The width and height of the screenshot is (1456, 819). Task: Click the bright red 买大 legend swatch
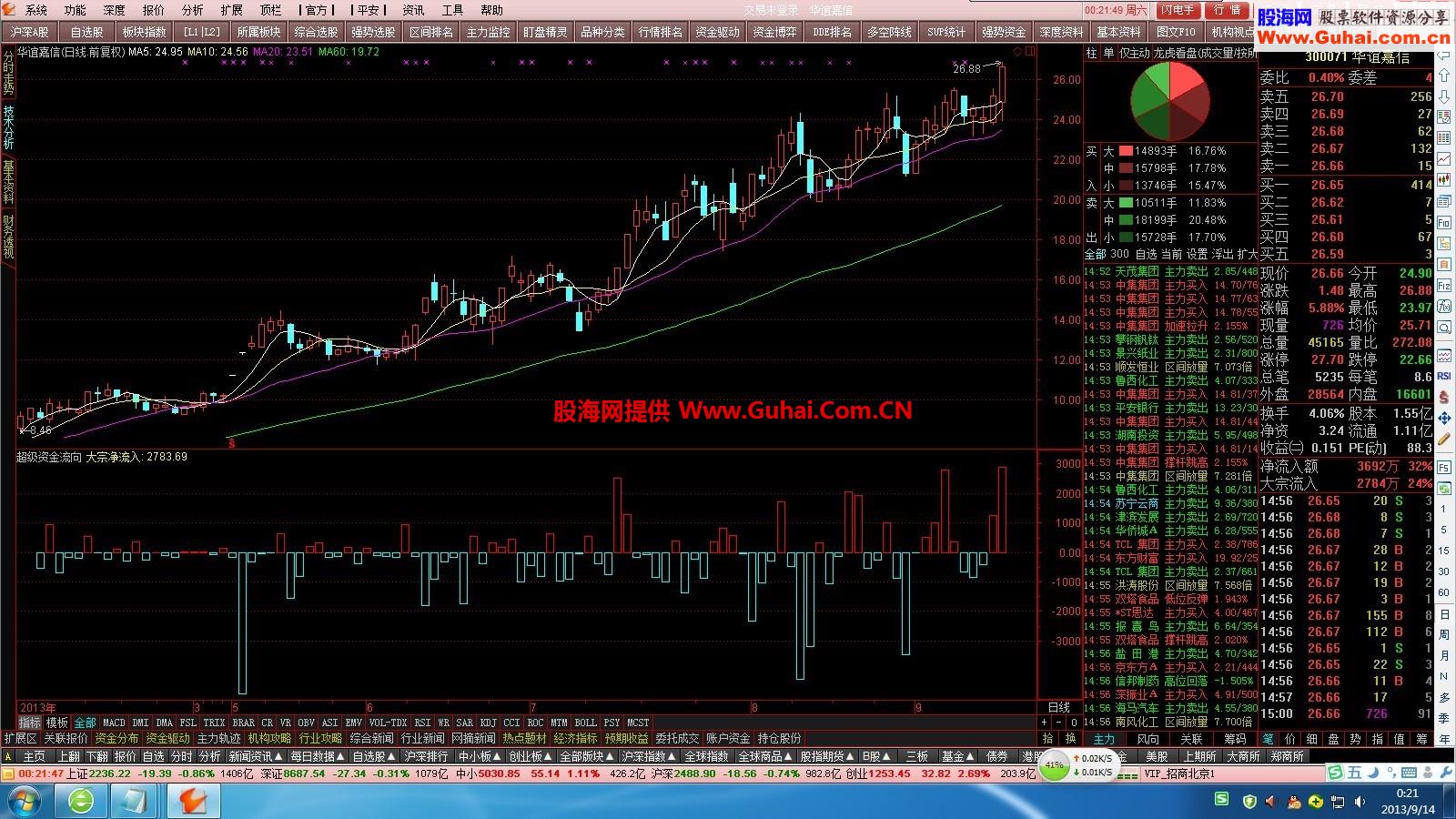(1126, 151)
